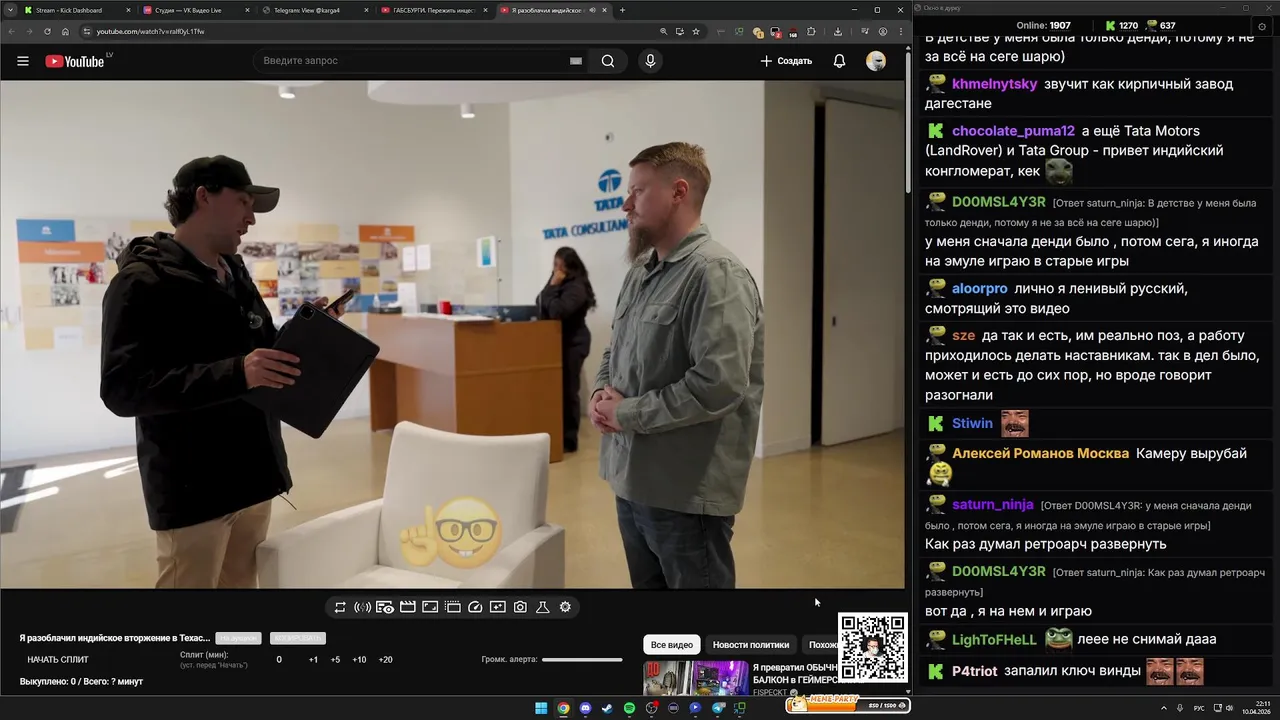Take a screenshot with camera icon

pos(520,607)
